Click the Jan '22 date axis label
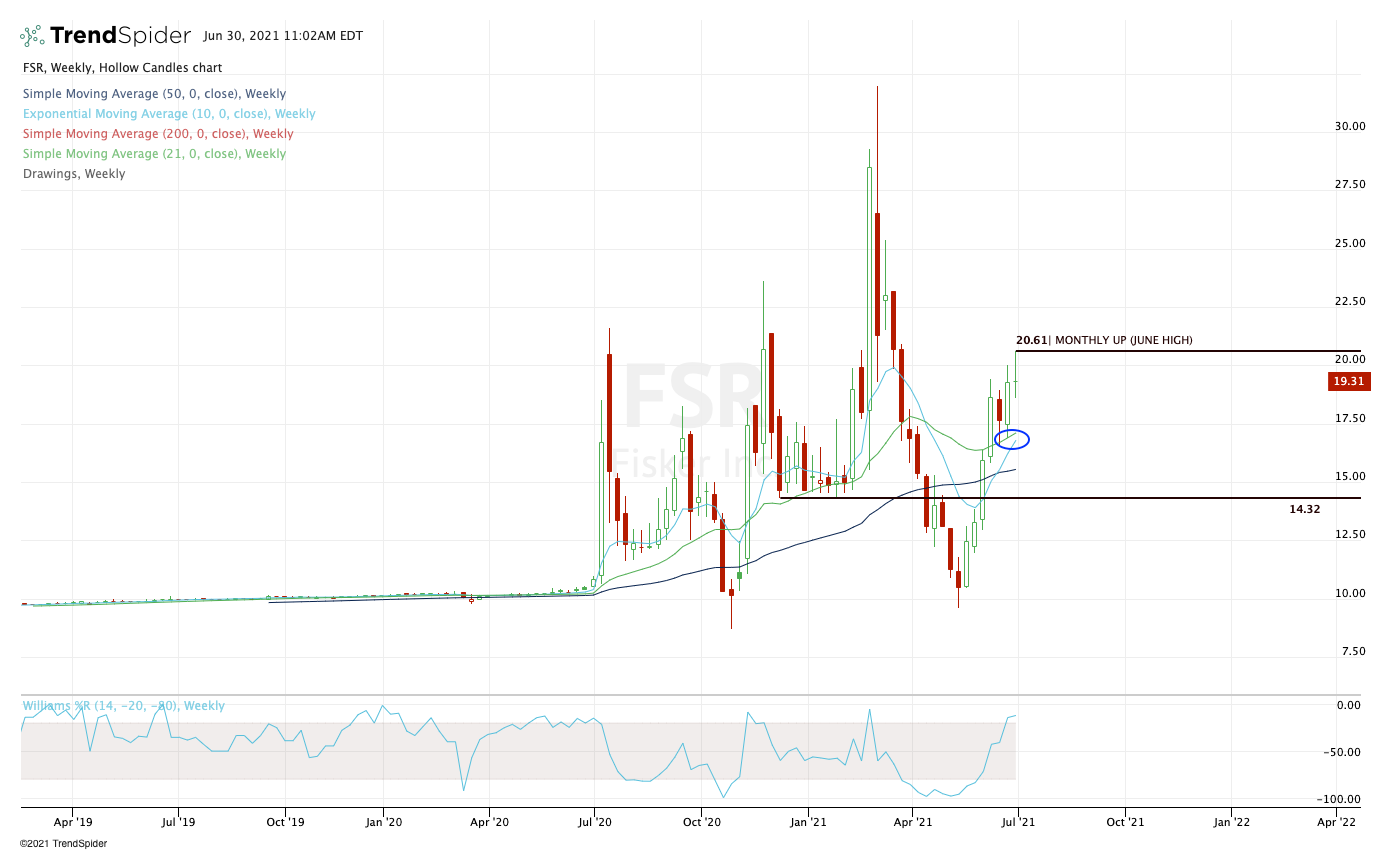 (x=1231, y=823)
